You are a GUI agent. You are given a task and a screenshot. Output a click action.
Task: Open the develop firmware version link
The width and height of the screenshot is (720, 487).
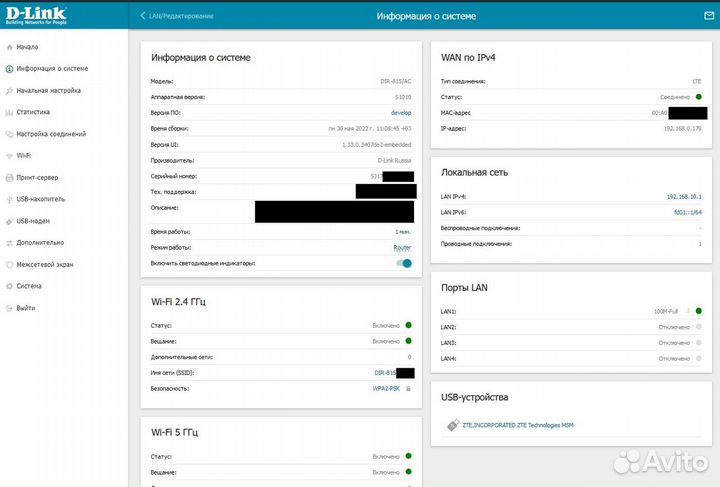click(x=400, y=113)
